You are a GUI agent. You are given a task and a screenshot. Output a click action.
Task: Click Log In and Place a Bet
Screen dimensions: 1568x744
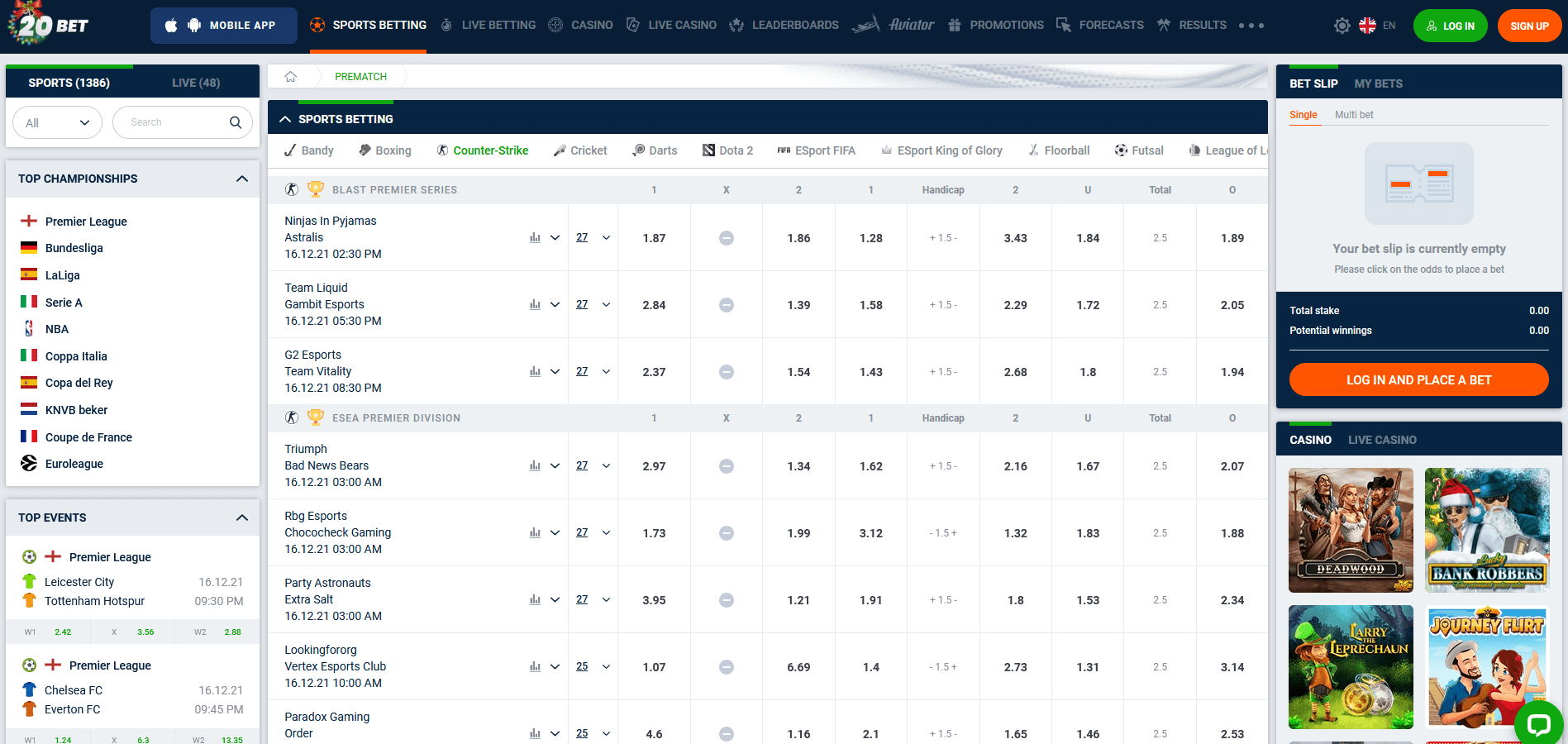coord(1418,379)
